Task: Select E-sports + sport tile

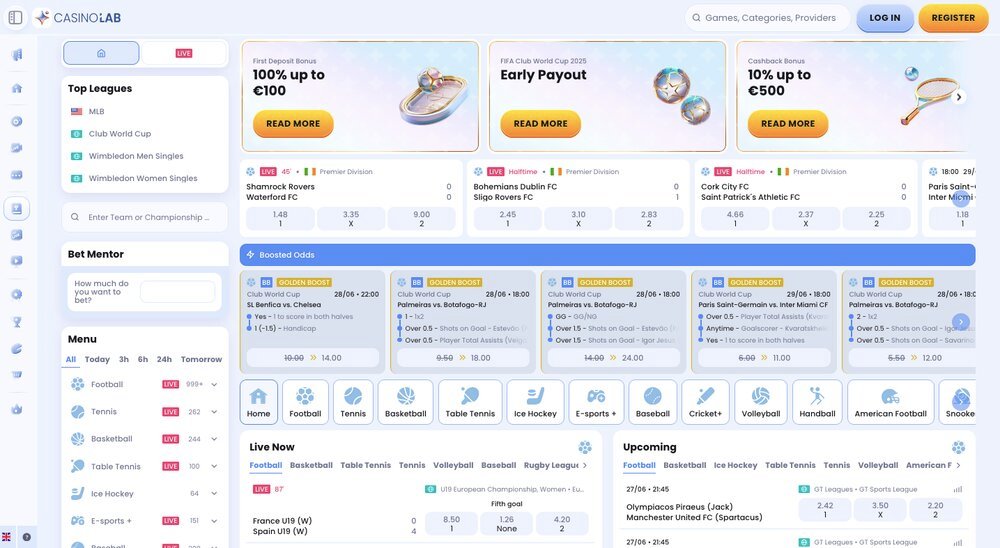Action: (x=596, y=402)
